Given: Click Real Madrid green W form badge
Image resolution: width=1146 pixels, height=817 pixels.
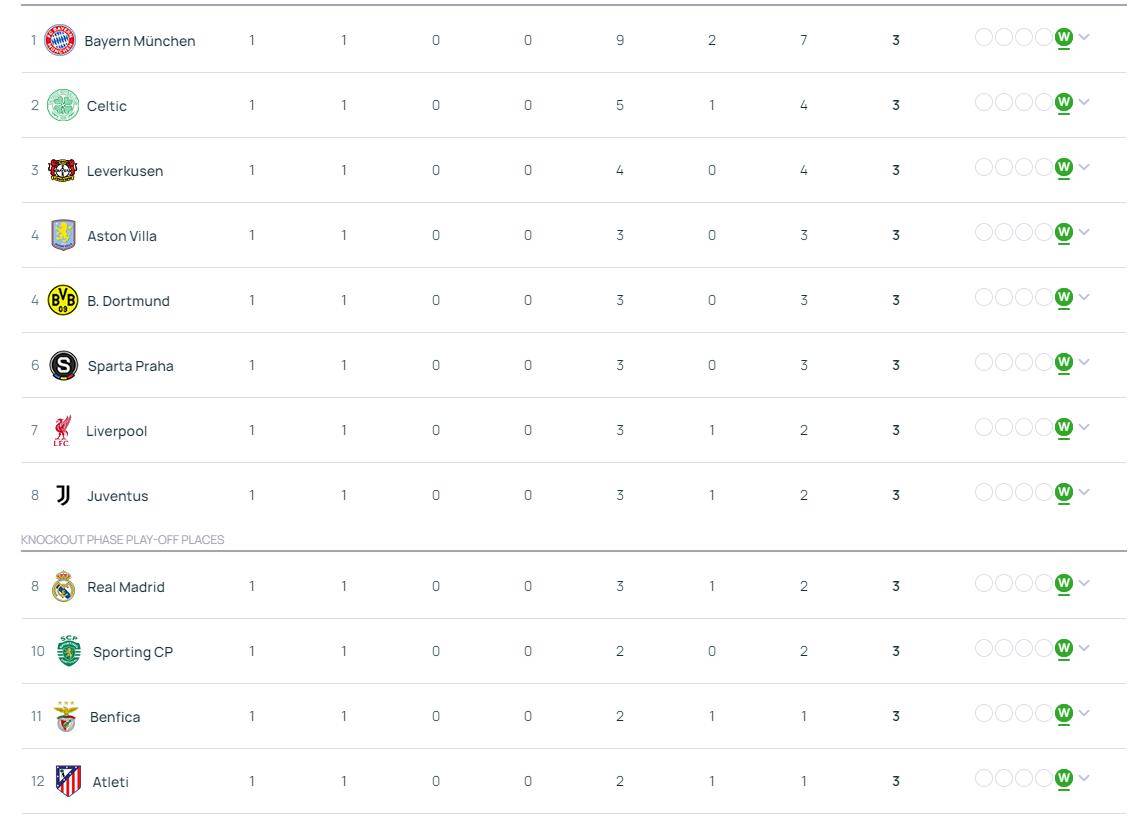Looking at the screenshot, I should (x=1064, y=584).
